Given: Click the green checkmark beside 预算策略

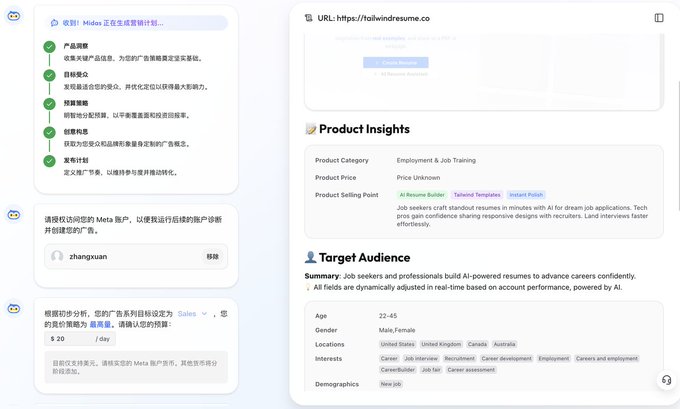Looking at the screenshot, I should tap(50, 104).
